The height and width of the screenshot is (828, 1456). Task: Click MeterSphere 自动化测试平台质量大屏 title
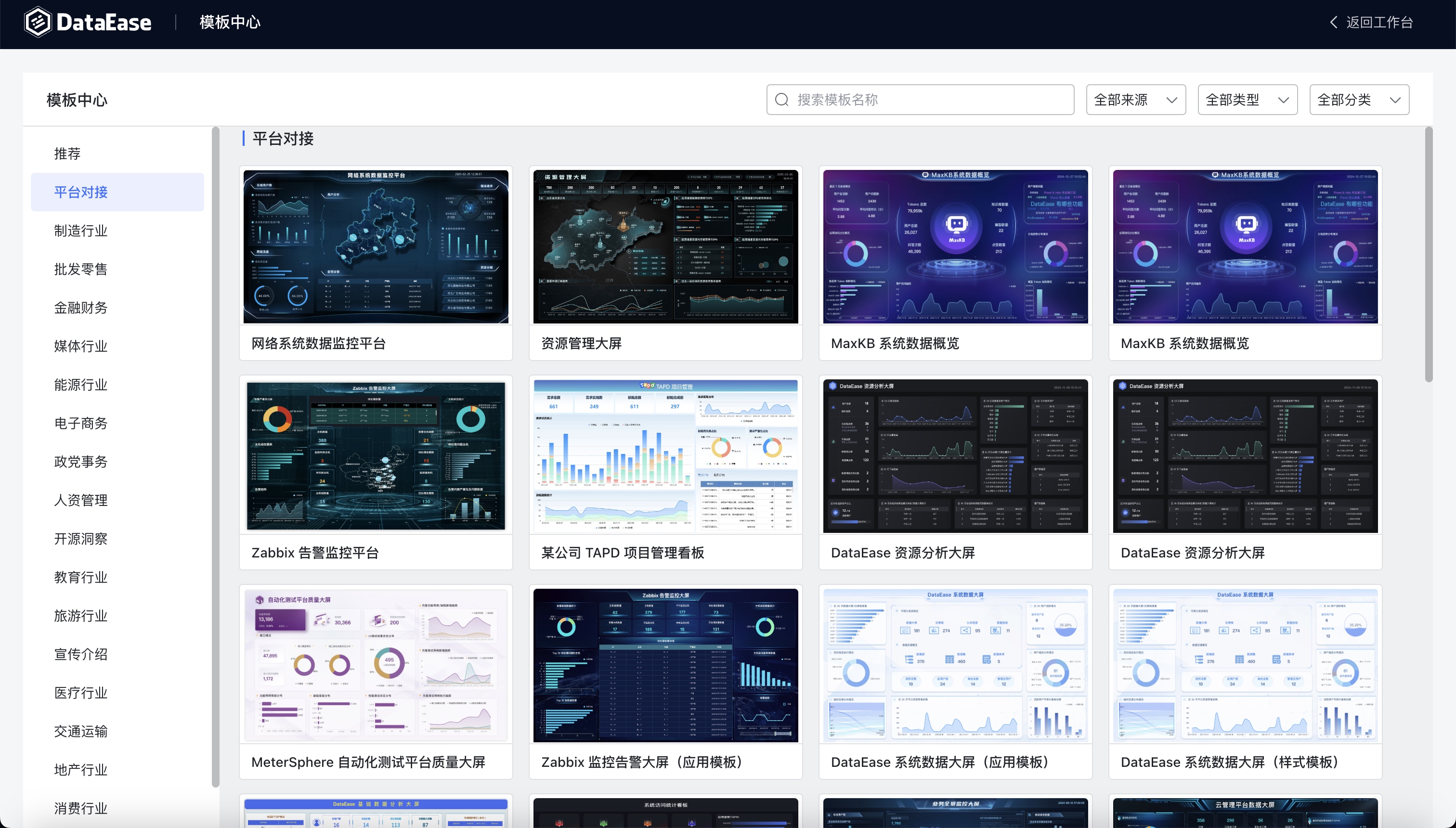click(x=368, y=762)
